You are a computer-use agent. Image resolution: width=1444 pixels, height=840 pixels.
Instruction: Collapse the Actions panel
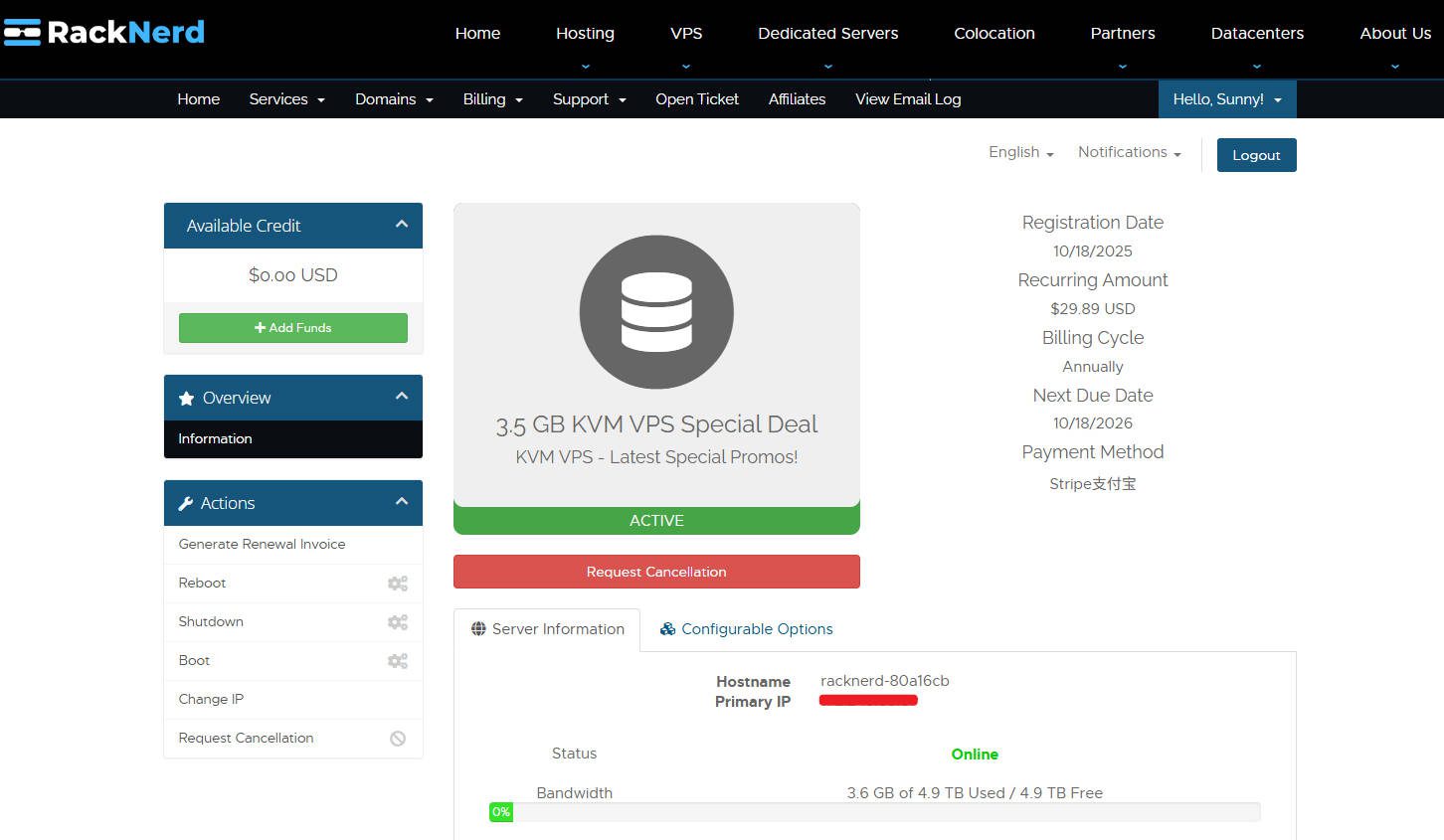[x=402, y=502]
